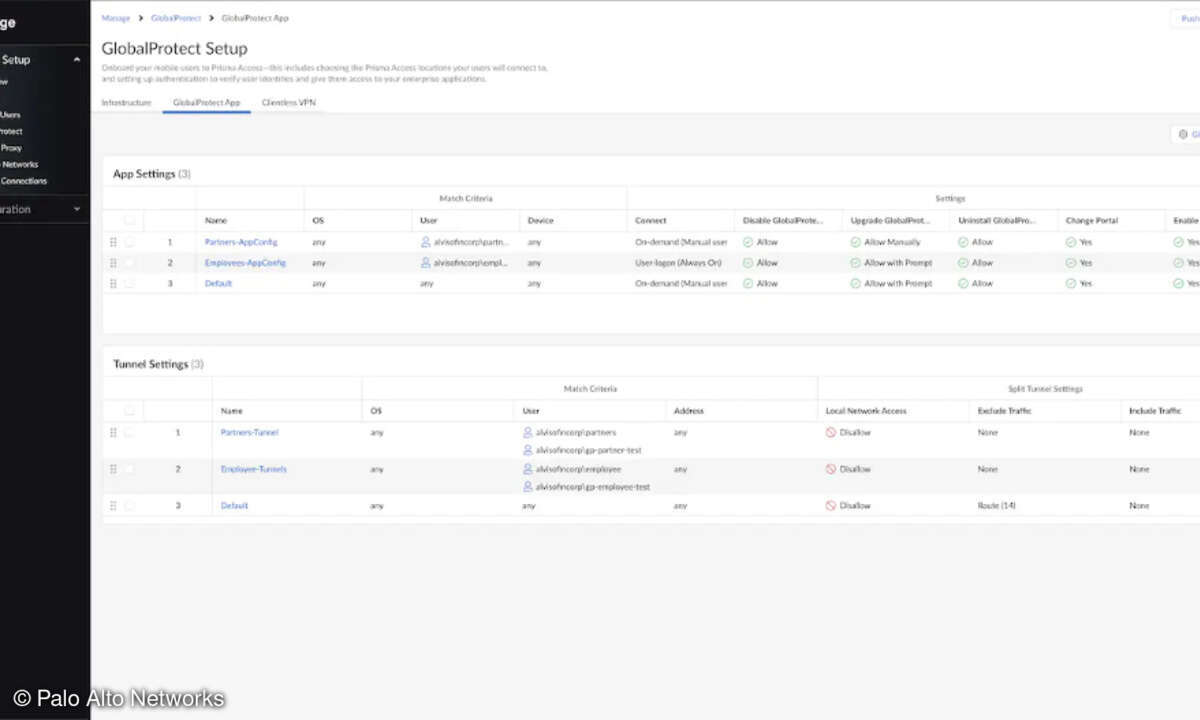
Task: Switch to the Clientless VPN tab
Action: [288, 102]
